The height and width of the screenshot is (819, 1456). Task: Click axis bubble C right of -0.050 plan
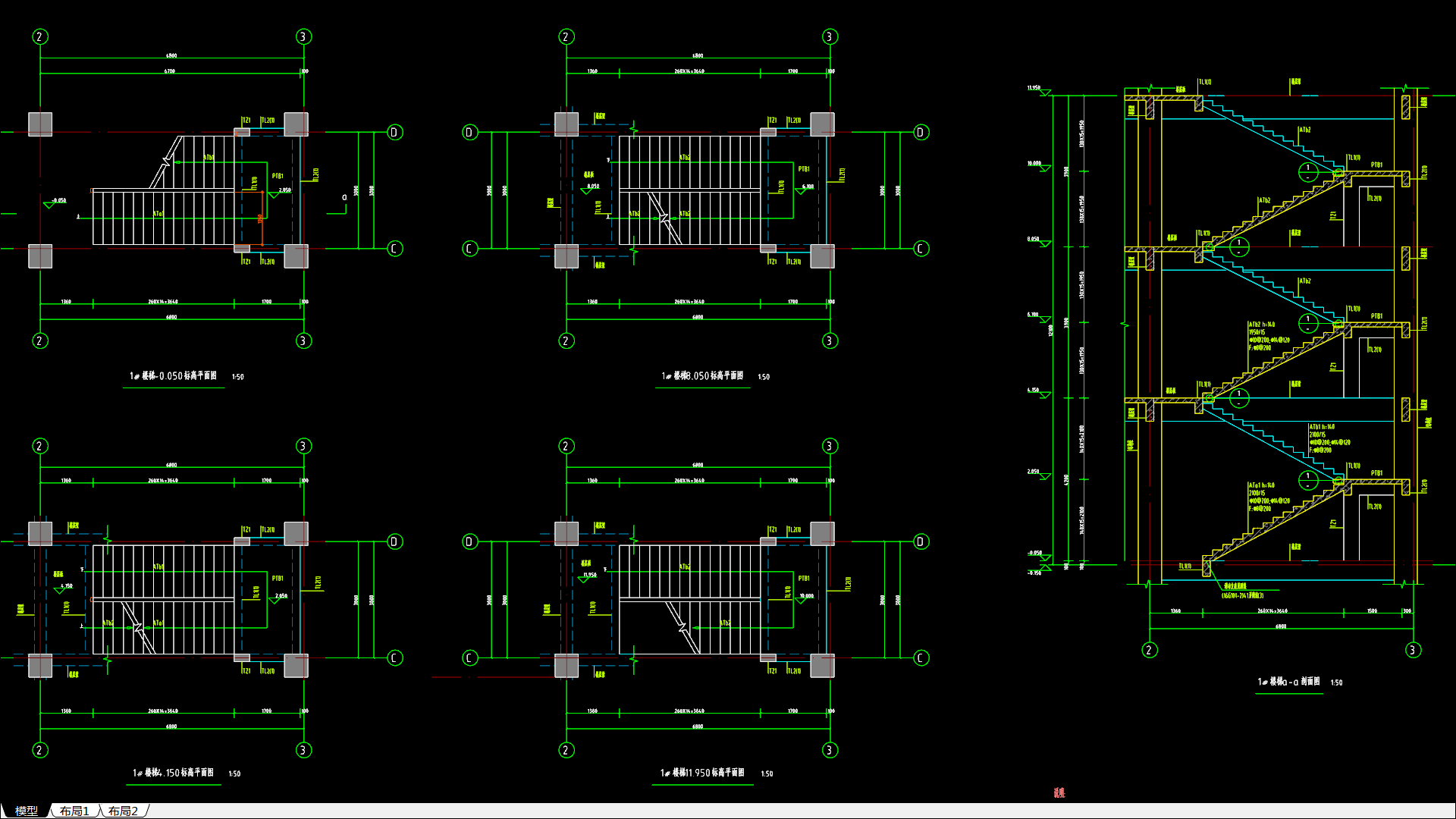(x=395, y=249)
